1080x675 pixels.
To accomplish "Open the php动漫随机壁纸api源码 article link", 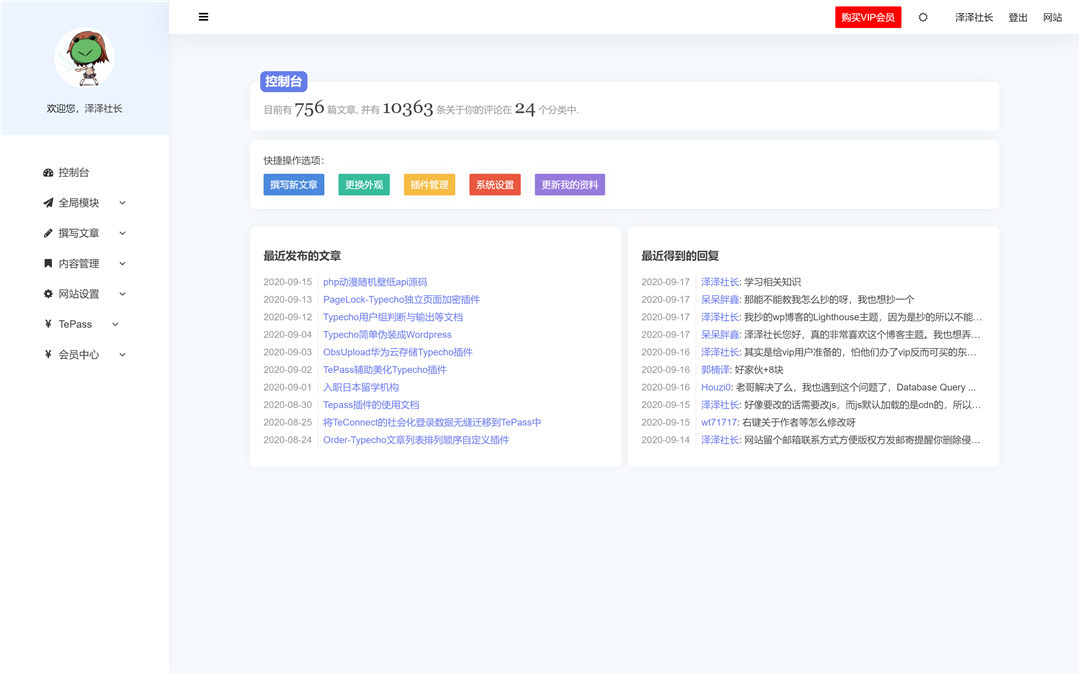I will [x=375, y=282].
